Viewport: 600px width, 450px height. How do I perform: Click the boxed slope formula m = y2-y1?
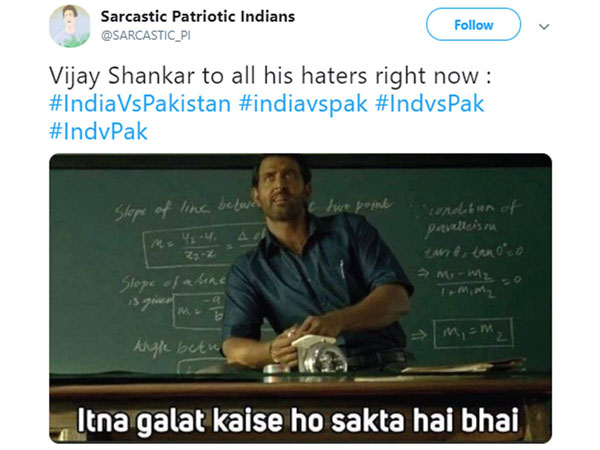pyautogui.click(x=203, y=246)
